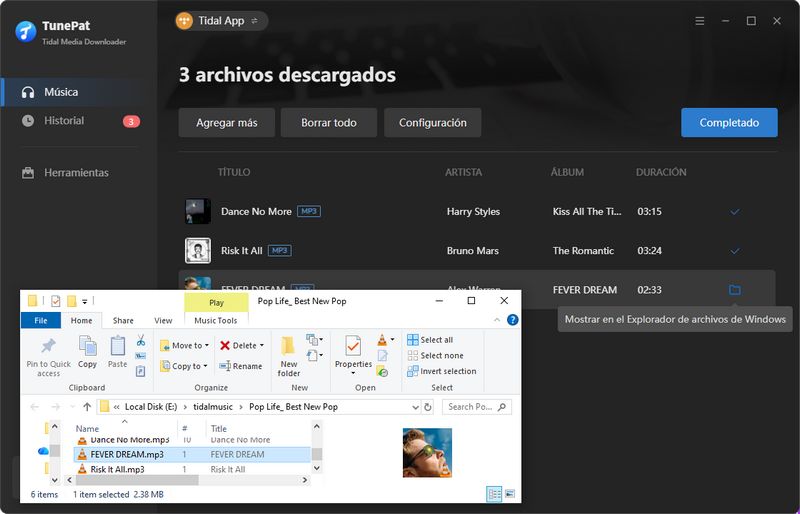This screenshot has height=514, width=800.
Task: Click Select none in Explorer ribbon
Action: point(435,356)
